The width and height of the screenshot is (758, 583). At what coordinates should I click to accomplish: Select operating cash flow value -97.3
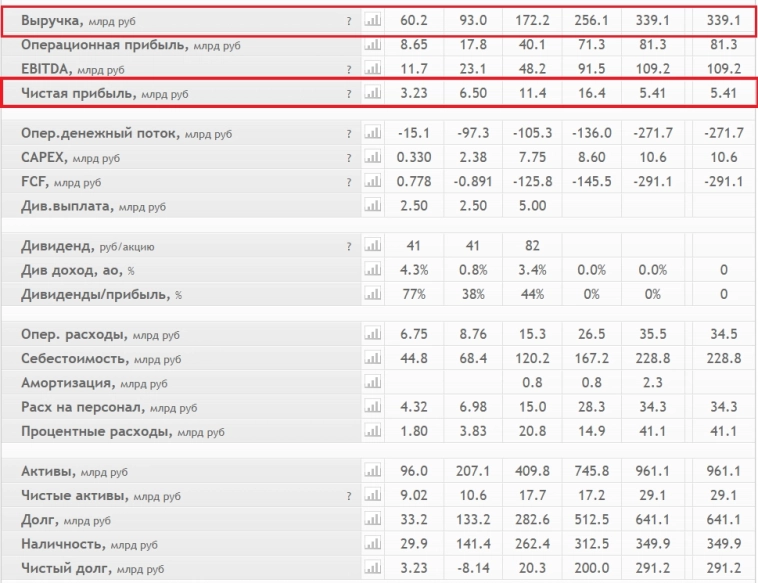click(x=473, y=133)
